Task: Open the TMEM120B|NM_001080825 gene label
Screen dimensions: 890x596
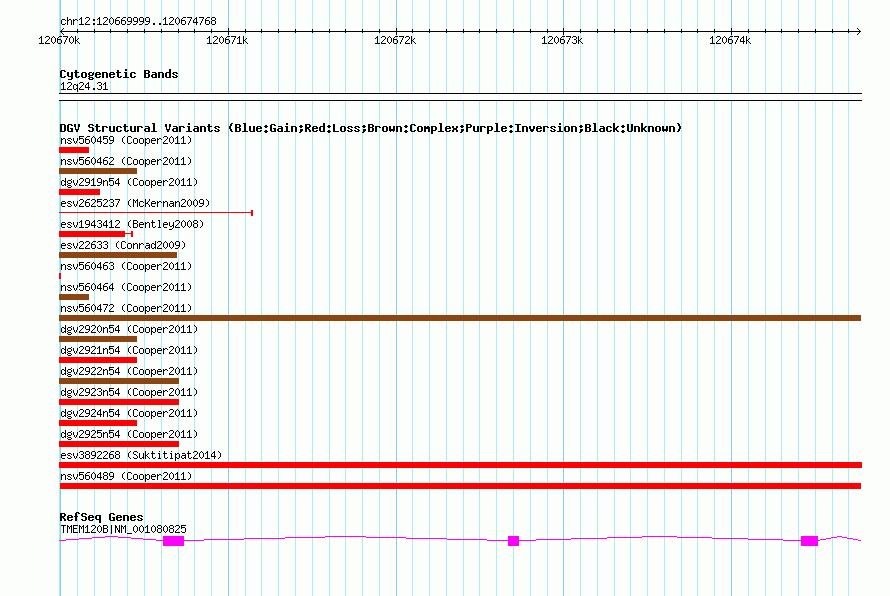Action: pos(123,529)
